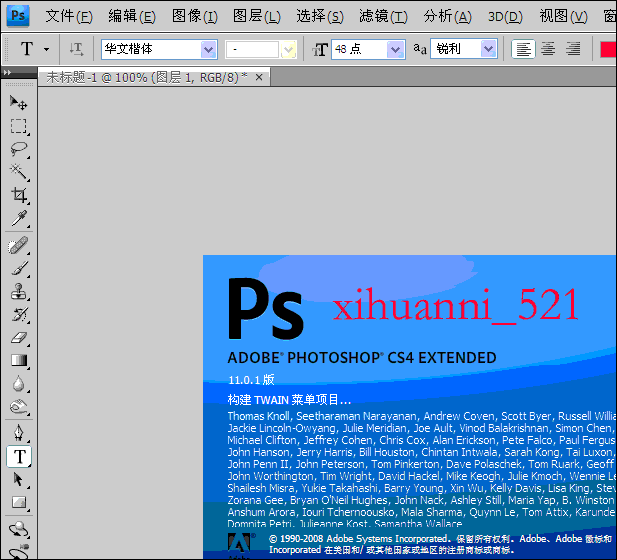This screenshot has width=617, height=560.
Task: Click the red text color swatch
Action: coord(608,50)
